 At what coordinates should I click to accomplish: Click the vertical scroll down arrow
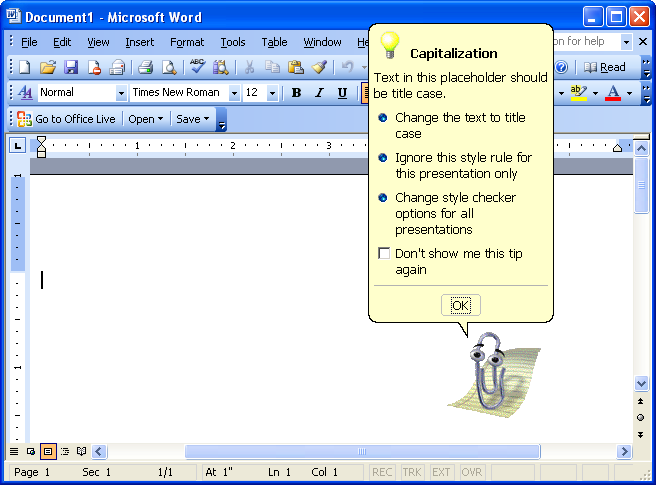(641, 383)
